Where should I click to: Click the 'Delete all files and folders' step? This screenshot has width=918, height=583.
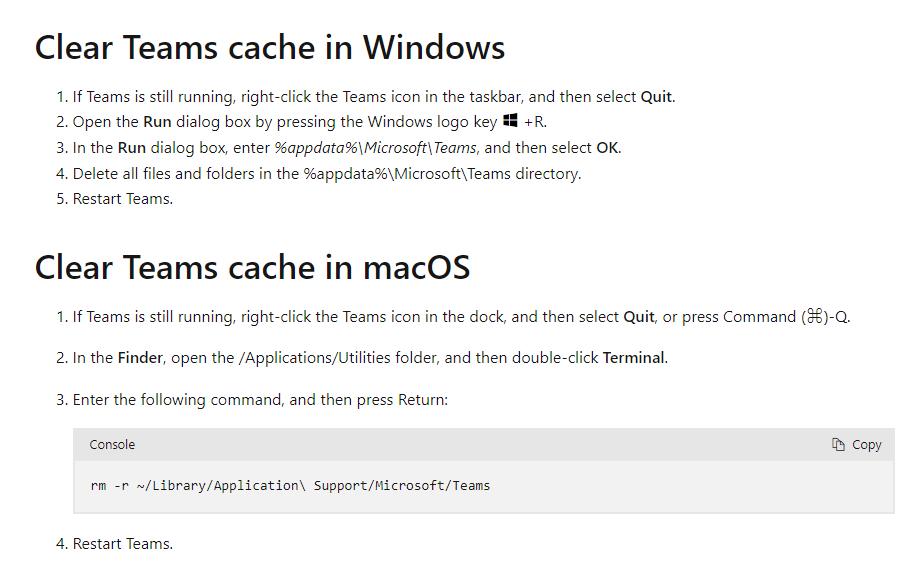tap(327, 174)
